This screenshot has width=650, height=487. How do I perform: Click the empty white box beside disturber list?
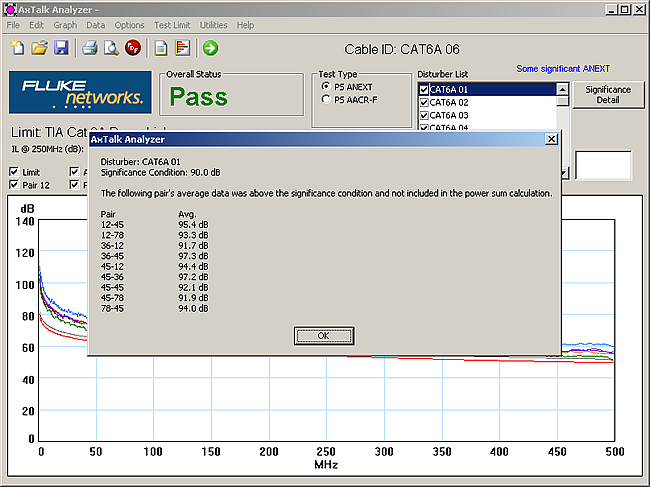pos(603,165)
